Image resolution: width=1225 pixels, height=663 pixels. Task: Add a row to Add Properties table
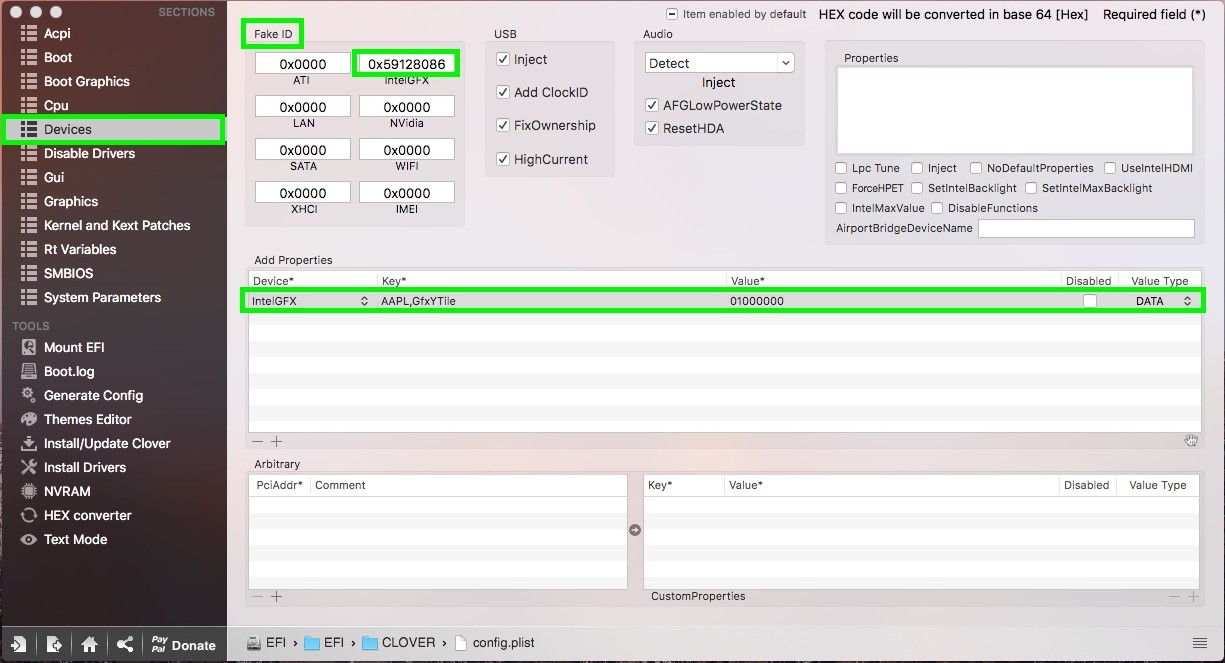pyautogui.click(x=276, y=441)
